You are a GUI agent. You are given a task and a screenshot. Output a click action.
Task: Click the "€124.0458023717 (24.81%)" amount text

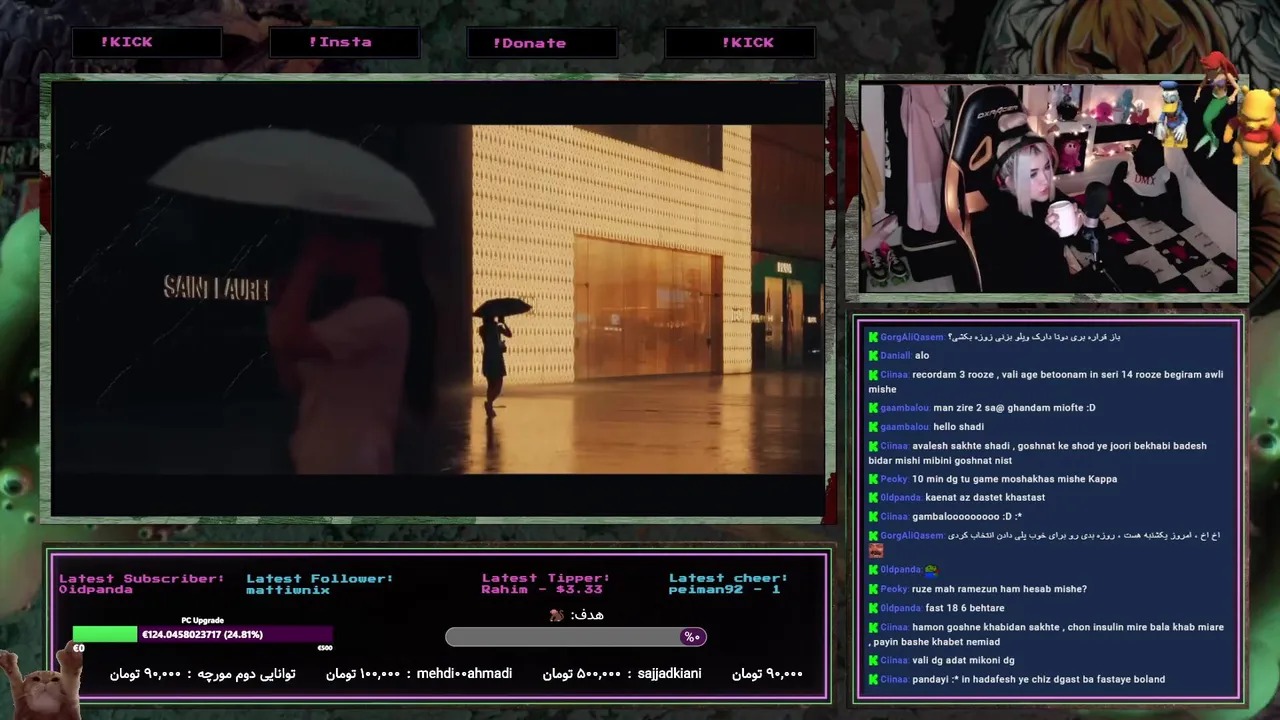[x=202, y=635]
